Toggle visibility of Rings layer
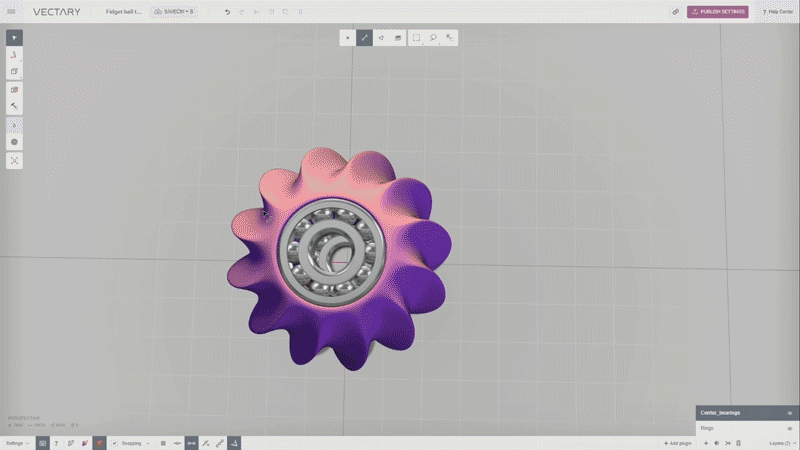Screen dimensions: 800x450 tap(789, 428)
